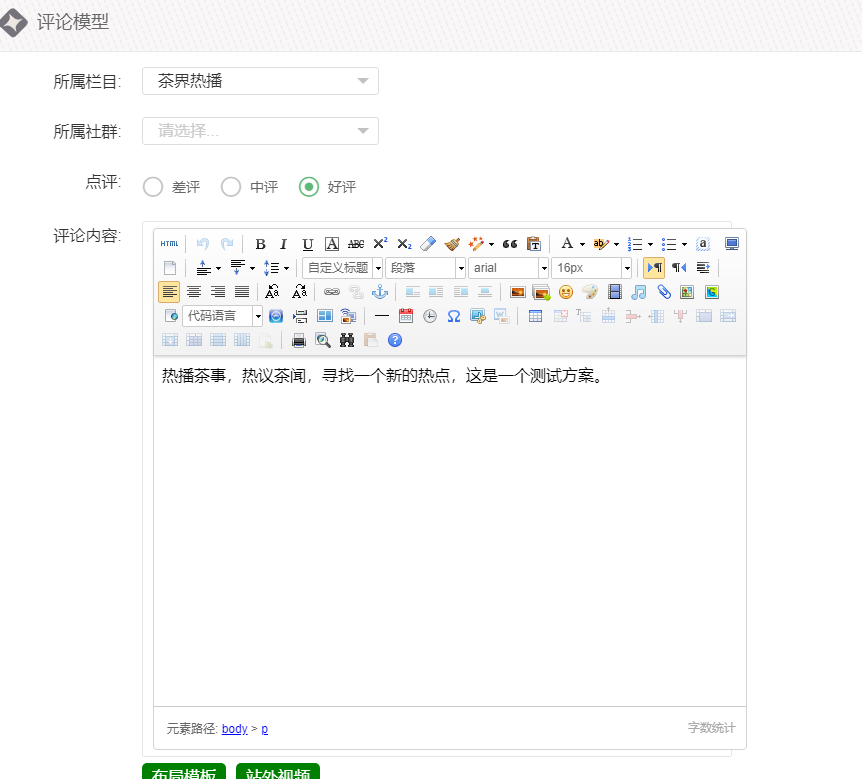Insert a hyperlink using the link icon
This screenshot has width=862, height=779.
332,292
